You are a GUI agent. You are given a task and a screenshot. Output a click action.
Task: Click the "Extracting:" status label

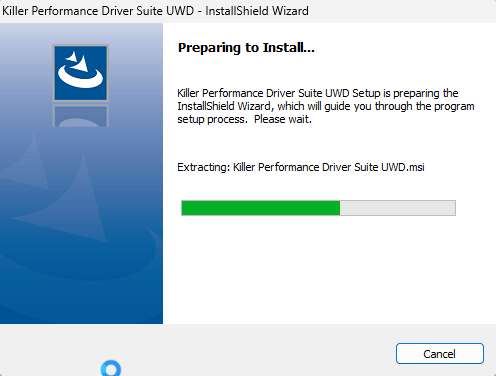click(204, 167)
